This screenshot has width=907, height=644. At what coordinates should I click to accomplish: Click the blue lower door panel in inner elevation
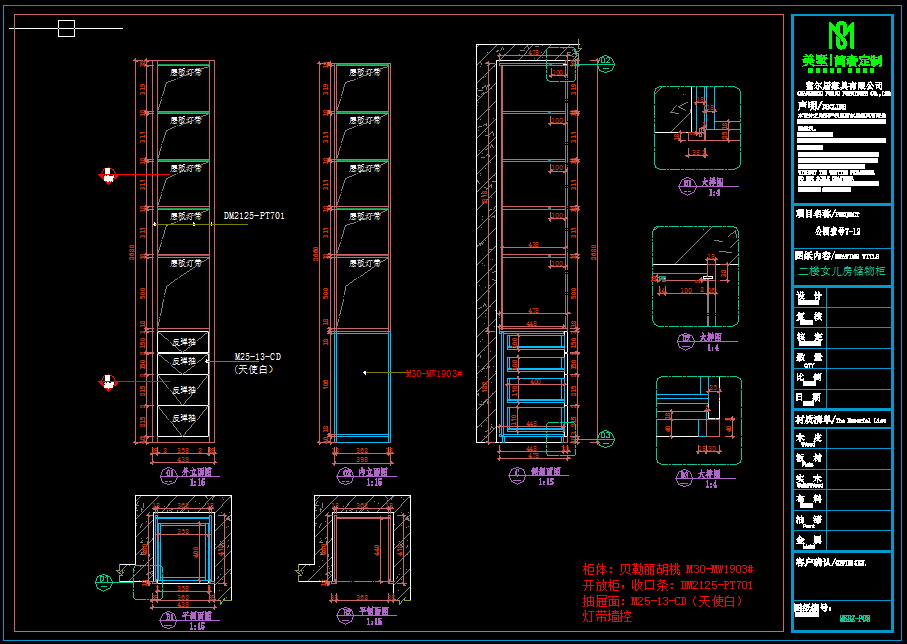361,385
